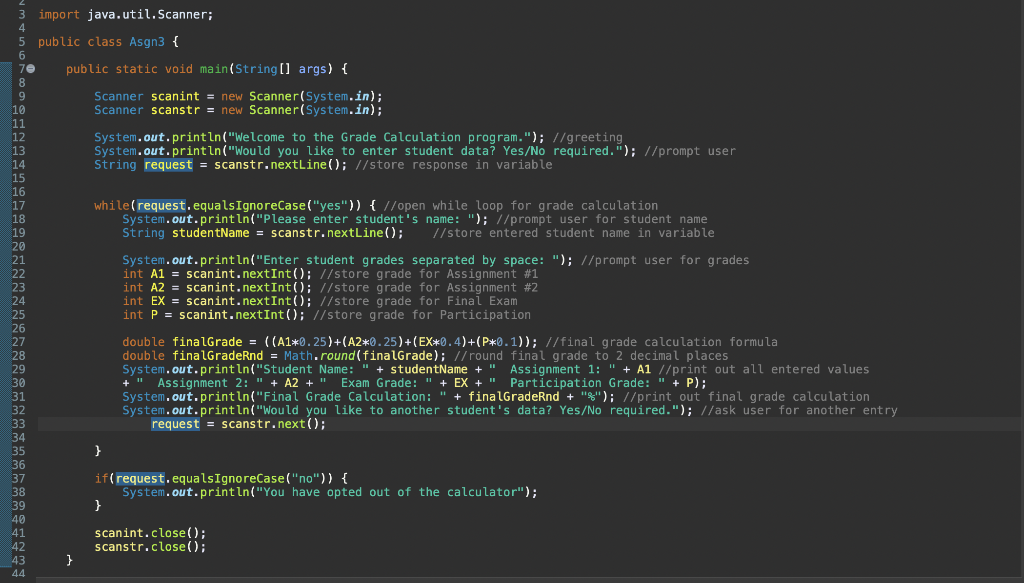This screenshot has height=583, width=1024.
Task: Click variable 'P' declared on line 25
Action: click(x=154, y=315)
